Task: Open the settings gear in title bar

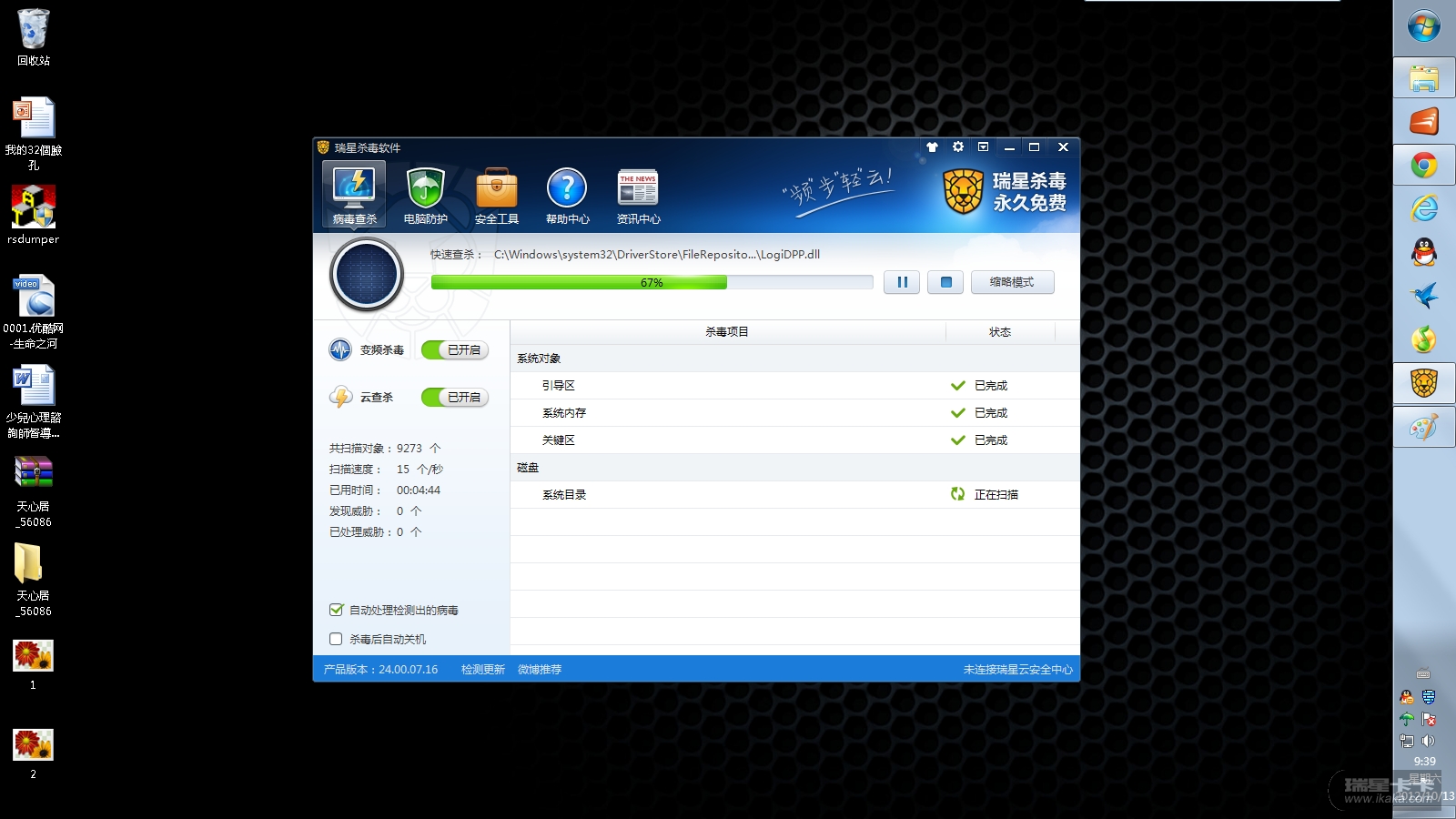Action: pos(957,147)
